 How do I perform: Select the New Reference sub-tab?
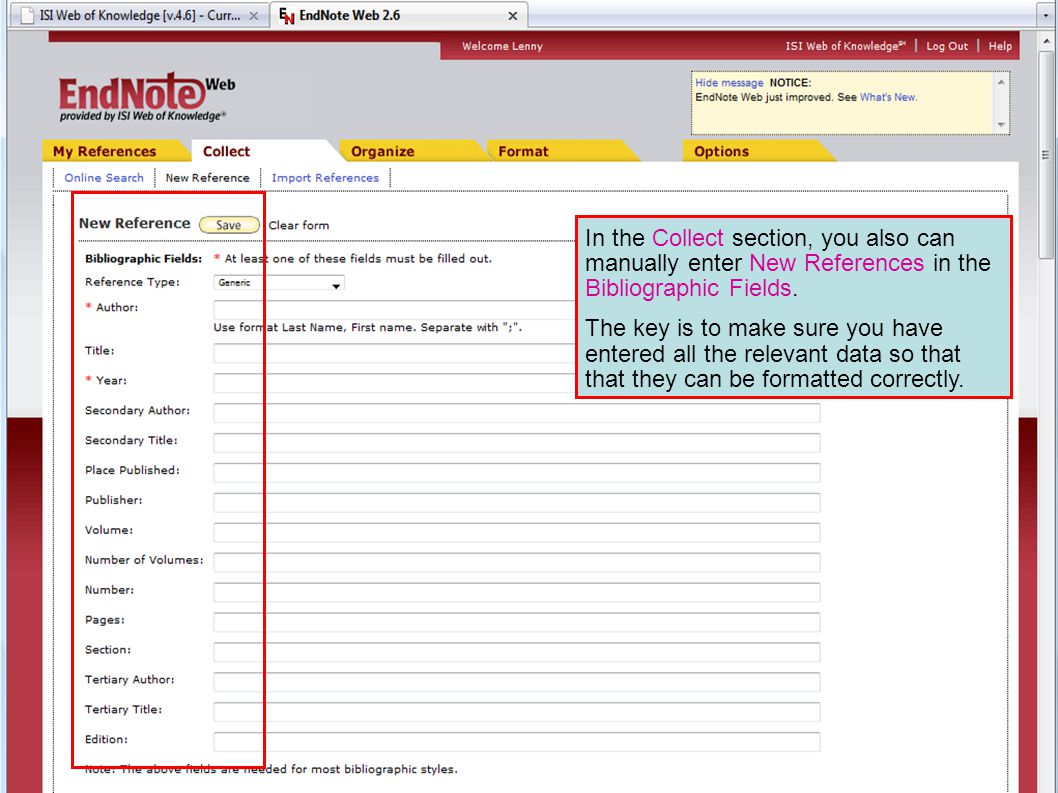pyautogui.click(x=207, y=177)
